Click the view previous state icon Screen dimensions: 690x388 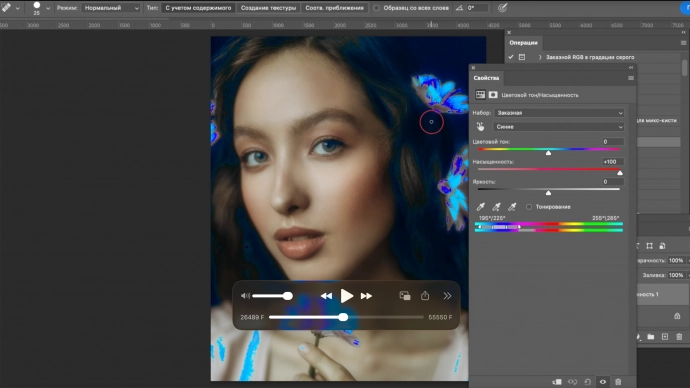(572, 382)
